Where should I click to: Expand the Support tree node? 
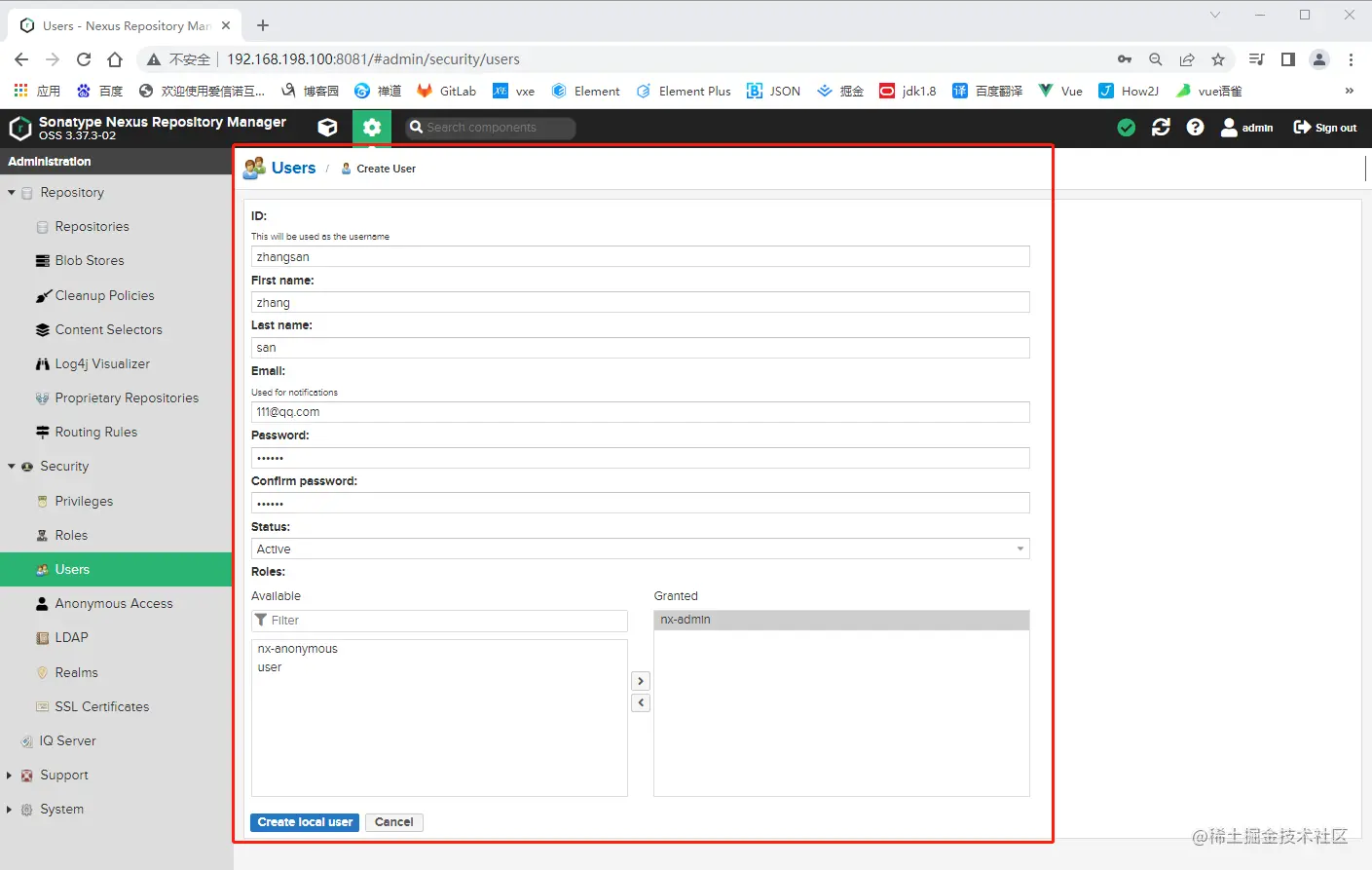(x=10, y=775)
